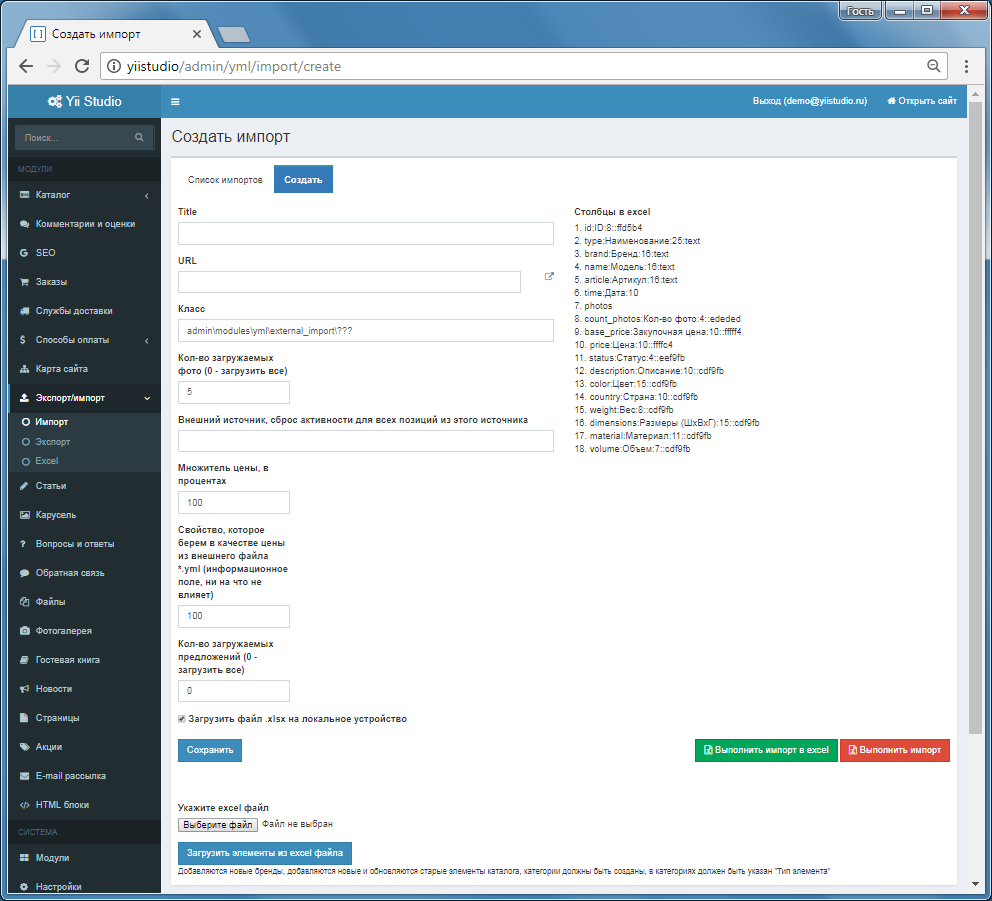Click the page vertical scrollbar thumb

pos(975,418)
